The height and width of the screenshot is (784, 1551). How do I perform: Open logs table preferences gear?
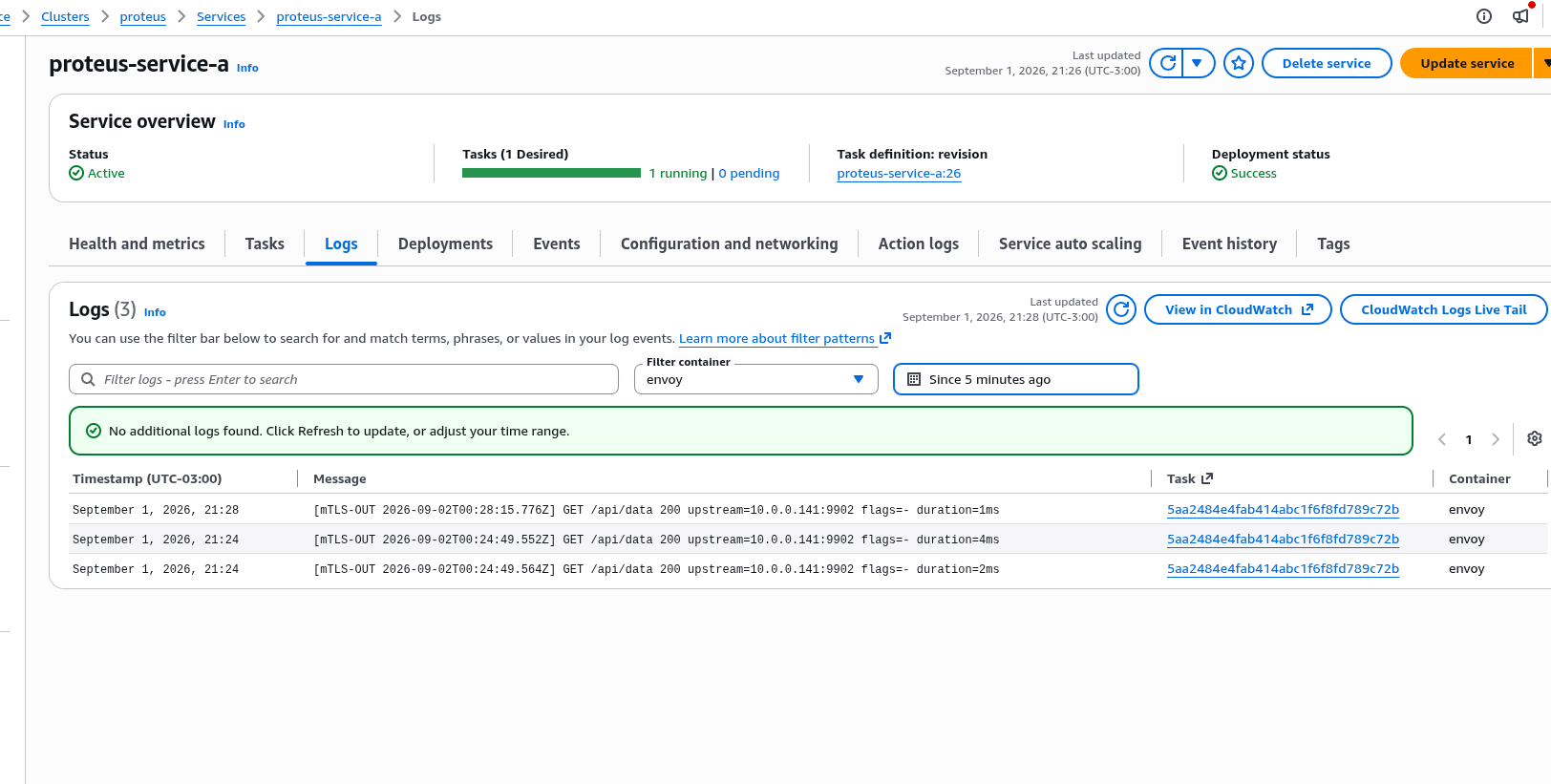(x=1535, y=438)
